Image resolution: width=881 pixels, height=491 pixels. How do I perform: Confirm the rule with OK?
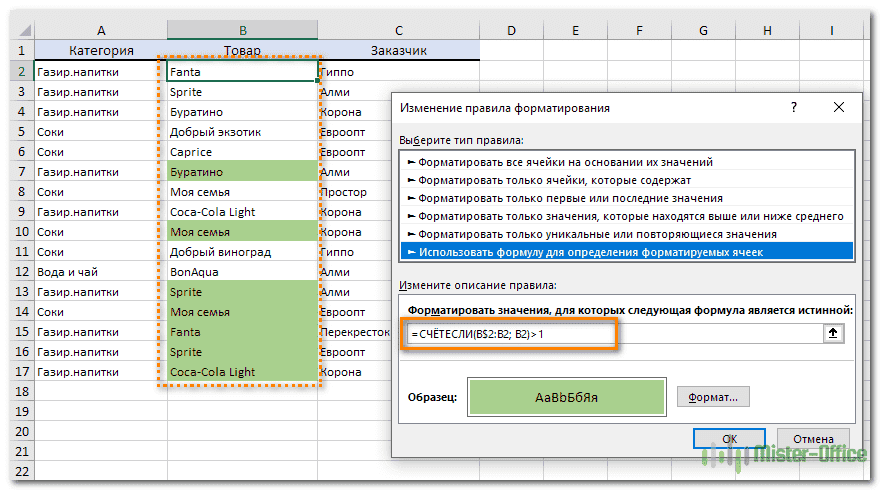(x=729, y=439)
